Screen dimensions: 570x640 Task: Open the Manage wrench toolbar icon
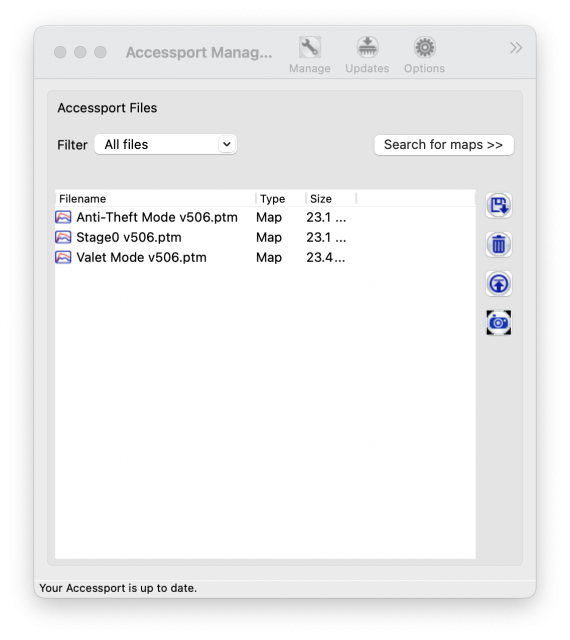[x=309, y=47]
